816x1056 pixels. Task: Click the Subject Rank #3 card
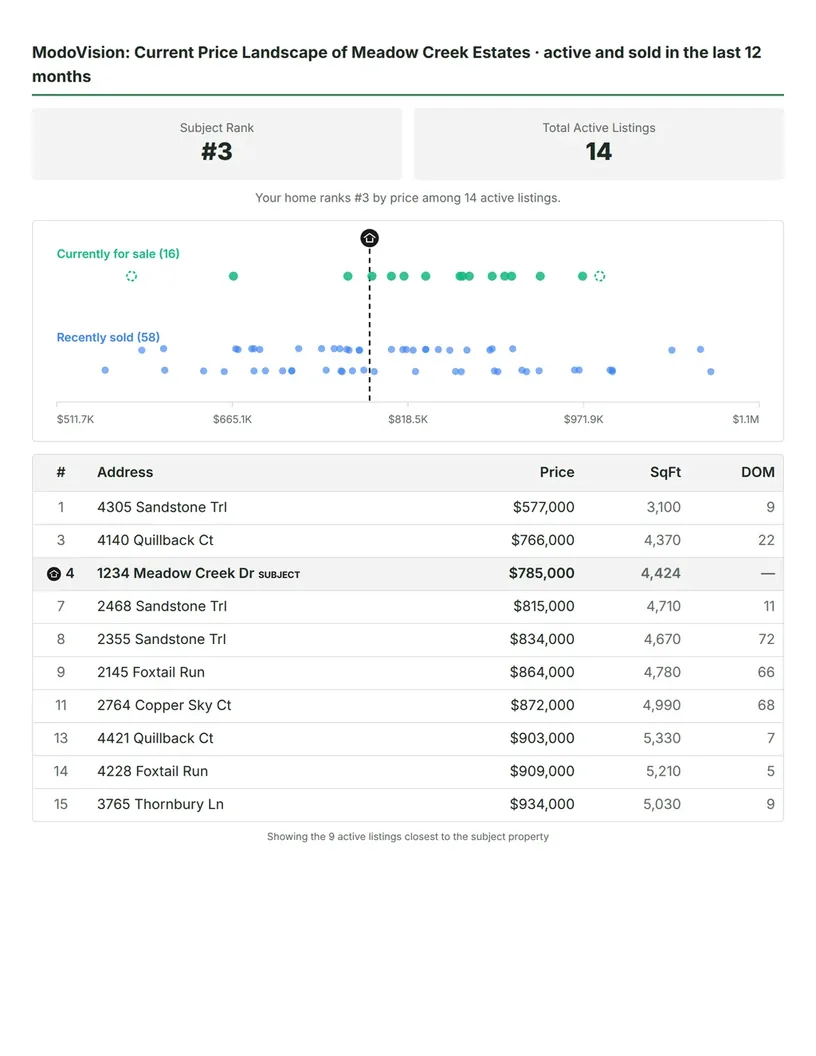pyautogui.click(x=217, y=144)
